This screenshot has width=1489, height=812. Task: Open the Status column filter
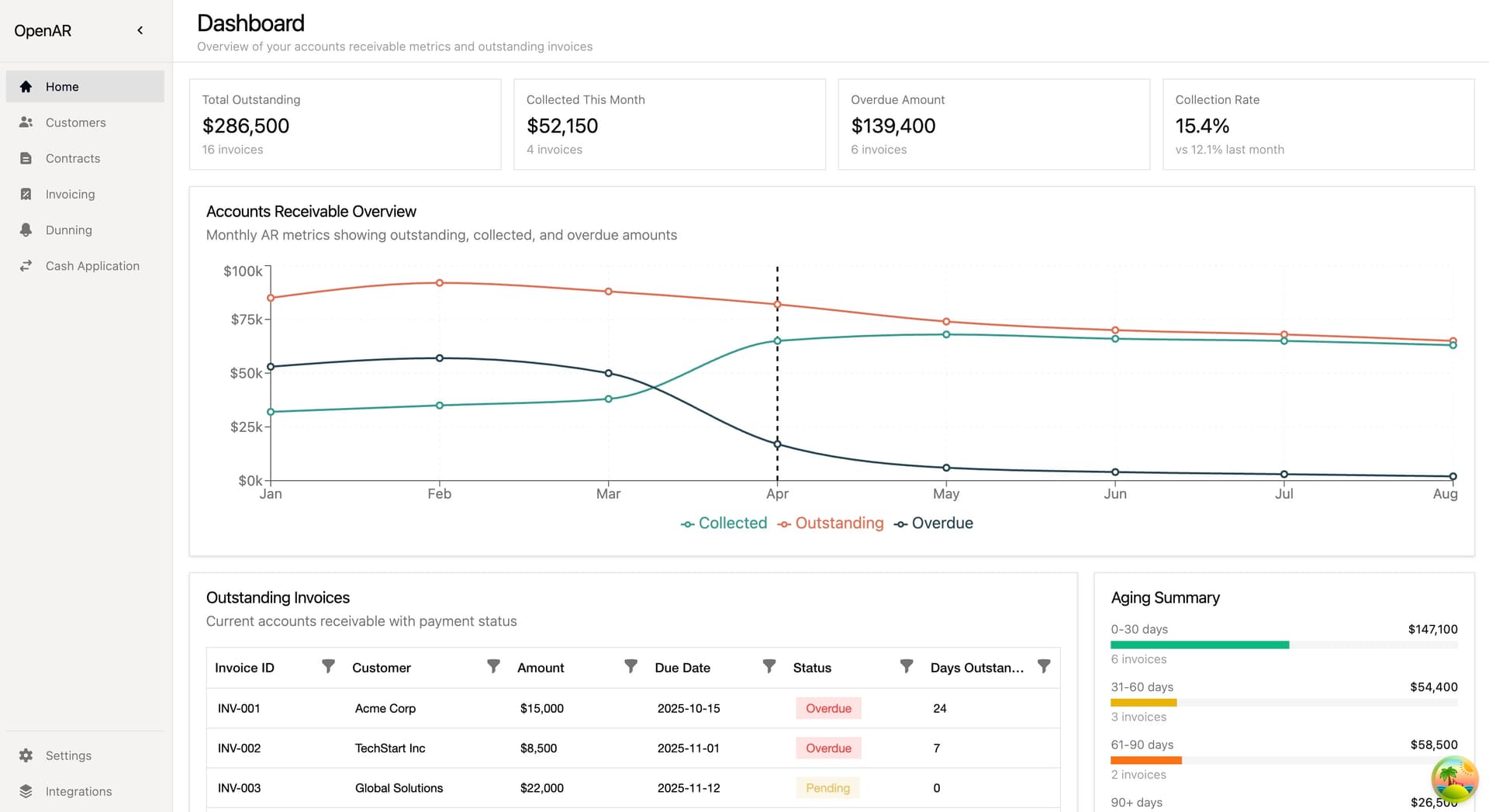pyautogui.click(x=907, y=666)
